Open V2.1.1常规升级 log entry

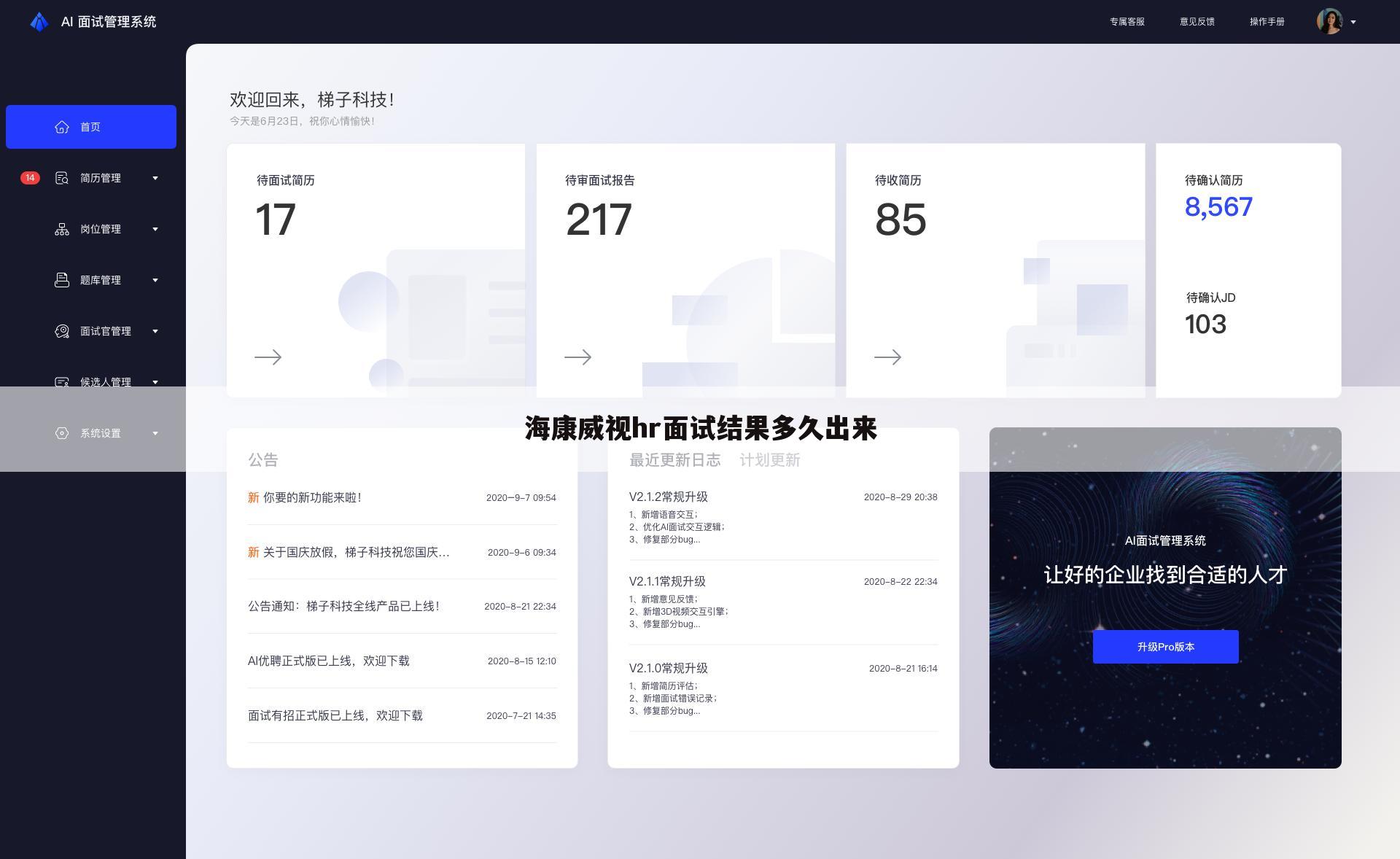point(667,581)
